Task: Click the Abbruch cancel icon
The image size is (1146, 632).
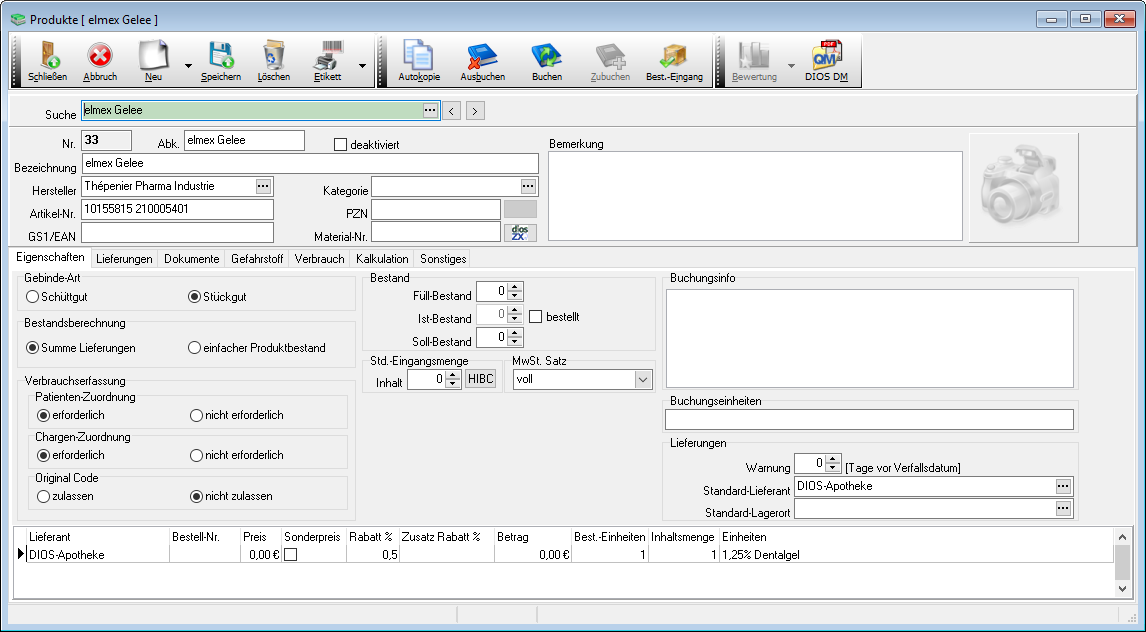Action: click(99, 56)
